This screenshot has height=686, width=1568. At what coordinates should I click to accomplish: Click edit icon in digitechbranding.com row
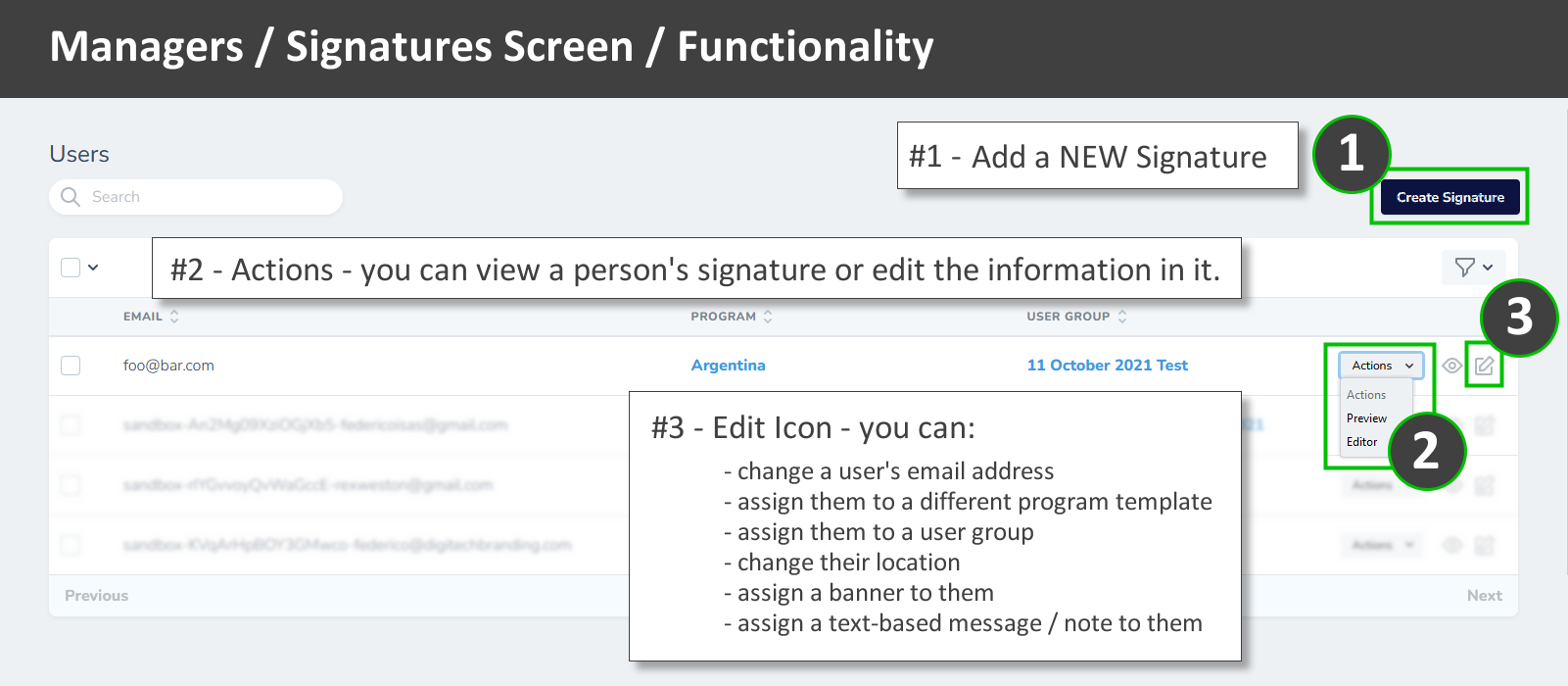[1485, 545]
